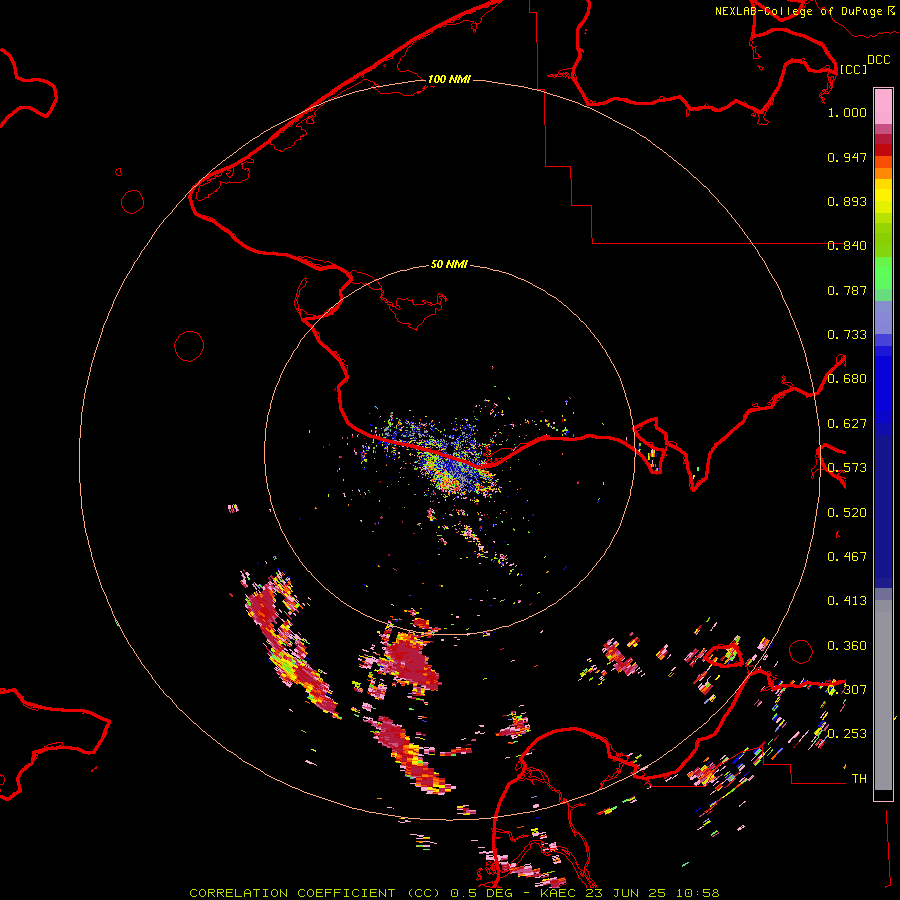Pick the dark red color bar segment
Viewport: 900px width, 900px height.
point(883,150)
